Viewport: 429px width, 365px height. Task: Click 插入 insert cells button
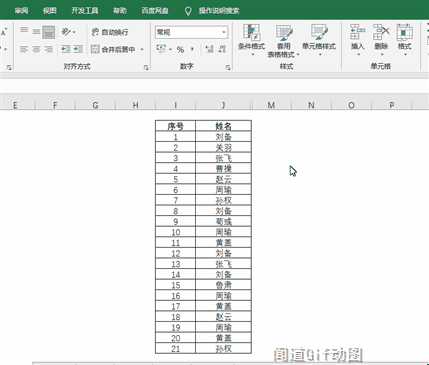tap(357, 40)
